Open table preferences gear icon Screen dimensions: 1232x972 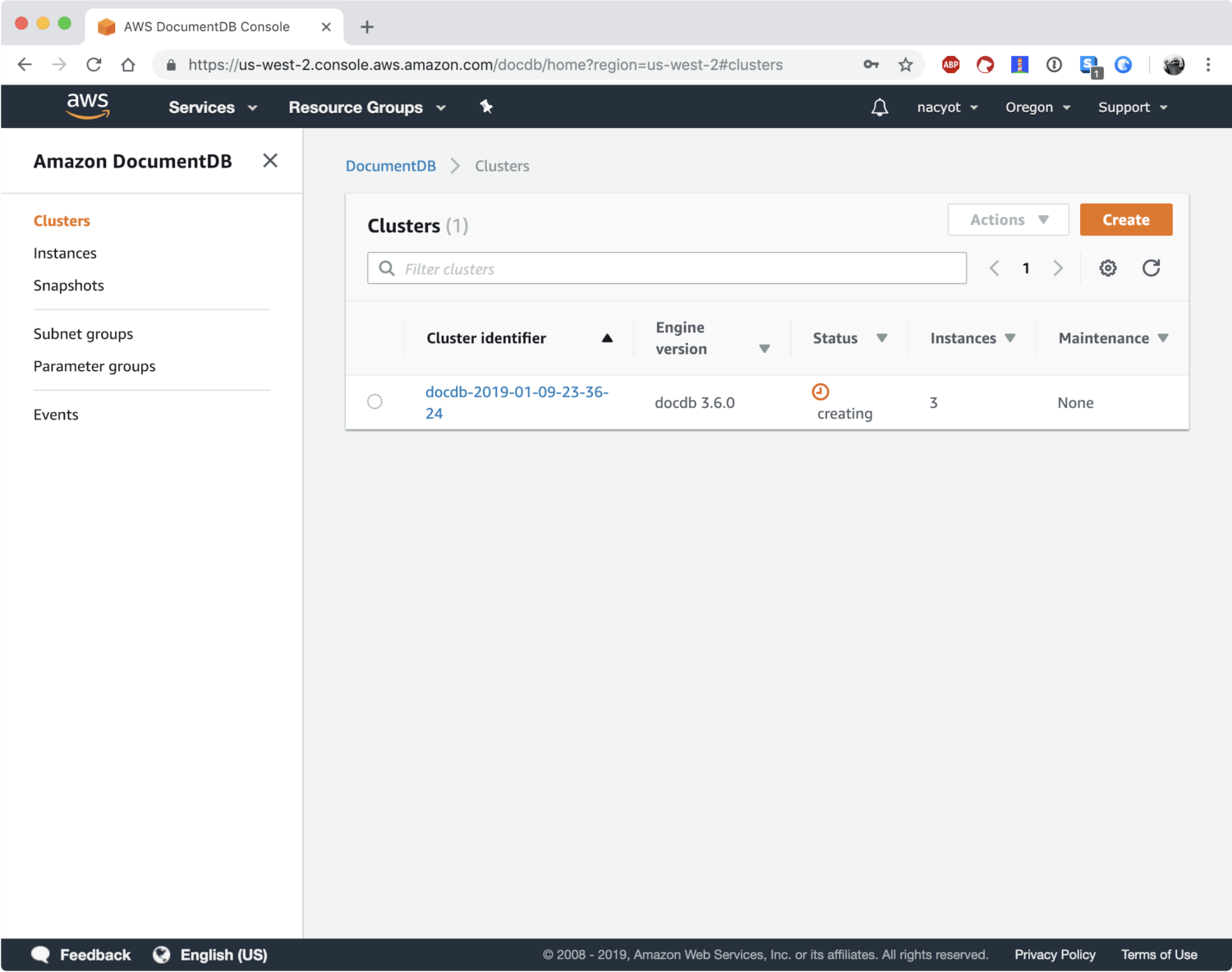click(x=1108, y=268)
